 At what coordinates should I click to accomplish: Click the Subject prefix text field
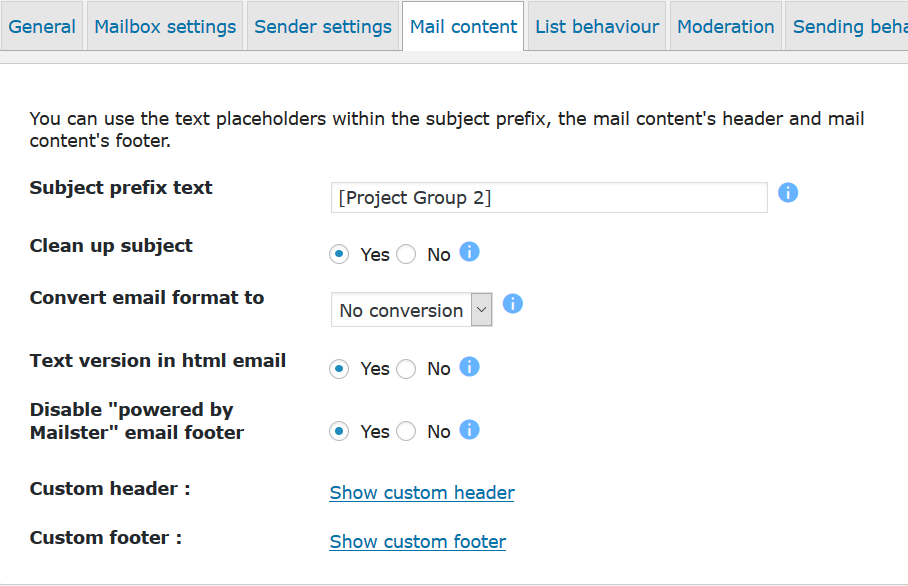pyautogui.click(x=549, y=198)
